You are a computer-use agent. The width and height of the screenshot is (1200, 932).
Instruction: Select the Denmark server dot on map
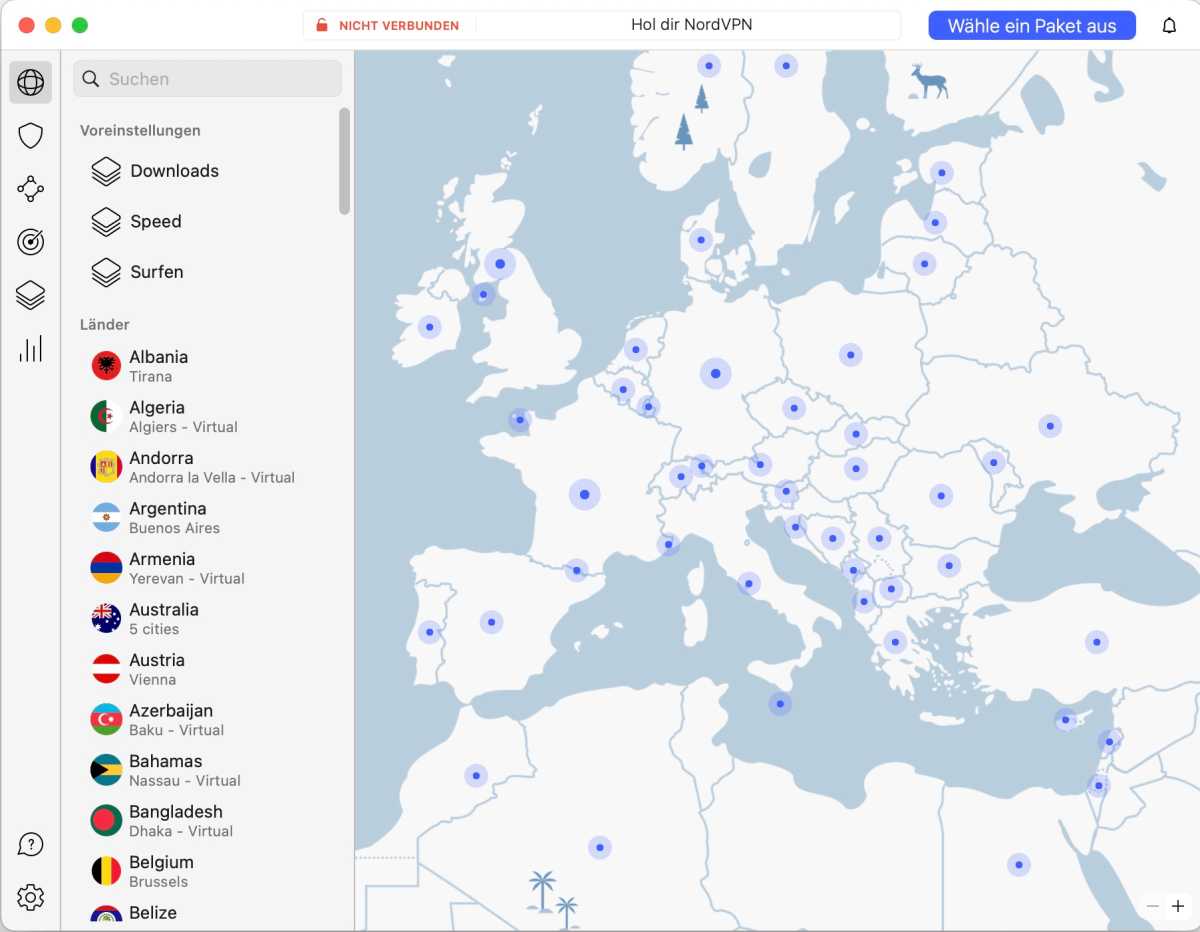click(701, 240)
